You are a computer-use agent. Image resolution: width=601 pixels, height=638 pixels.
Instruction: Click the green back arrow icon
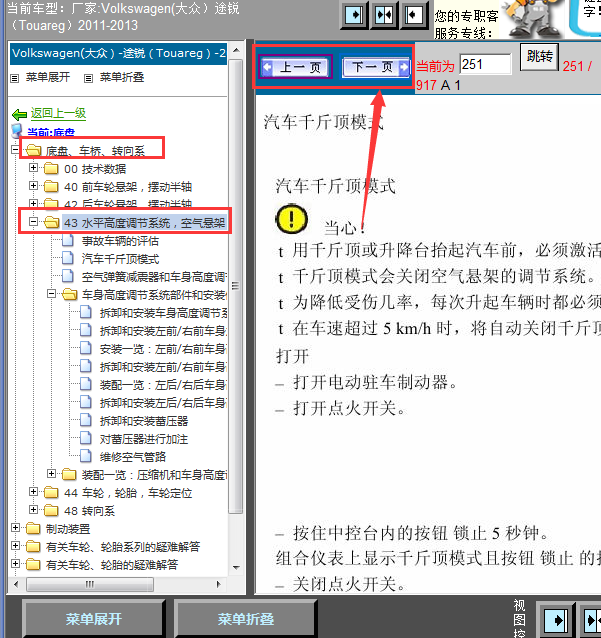pyautogui.click(x=19, y=115)
